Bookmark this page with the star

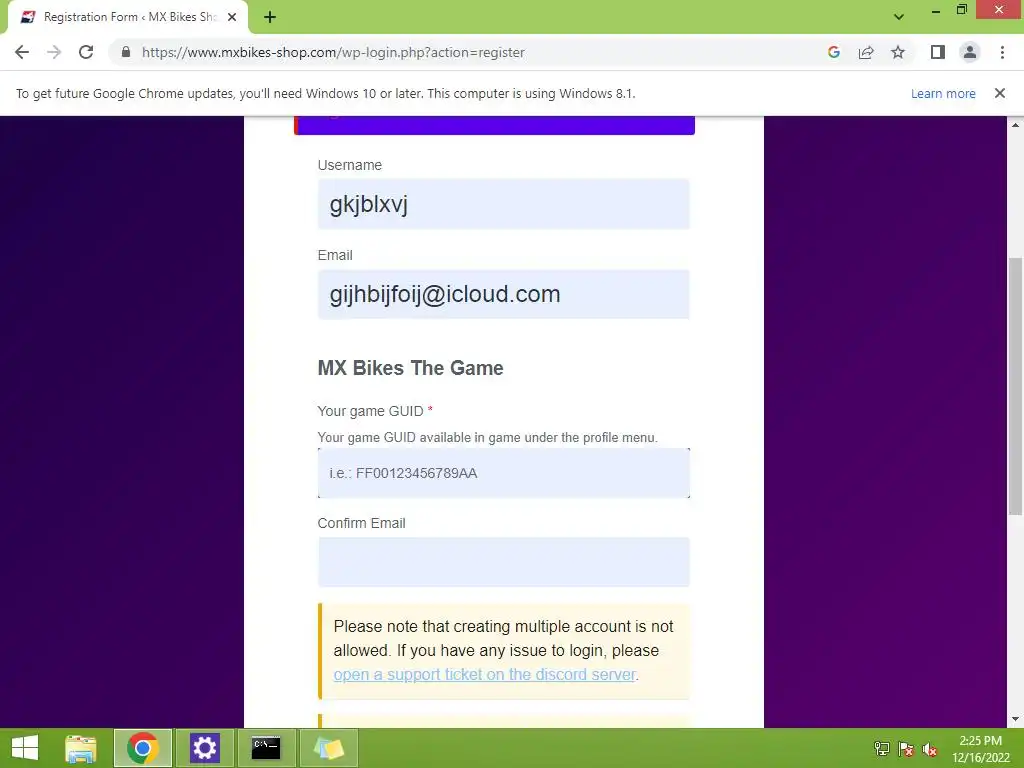[x=898, y=52]
